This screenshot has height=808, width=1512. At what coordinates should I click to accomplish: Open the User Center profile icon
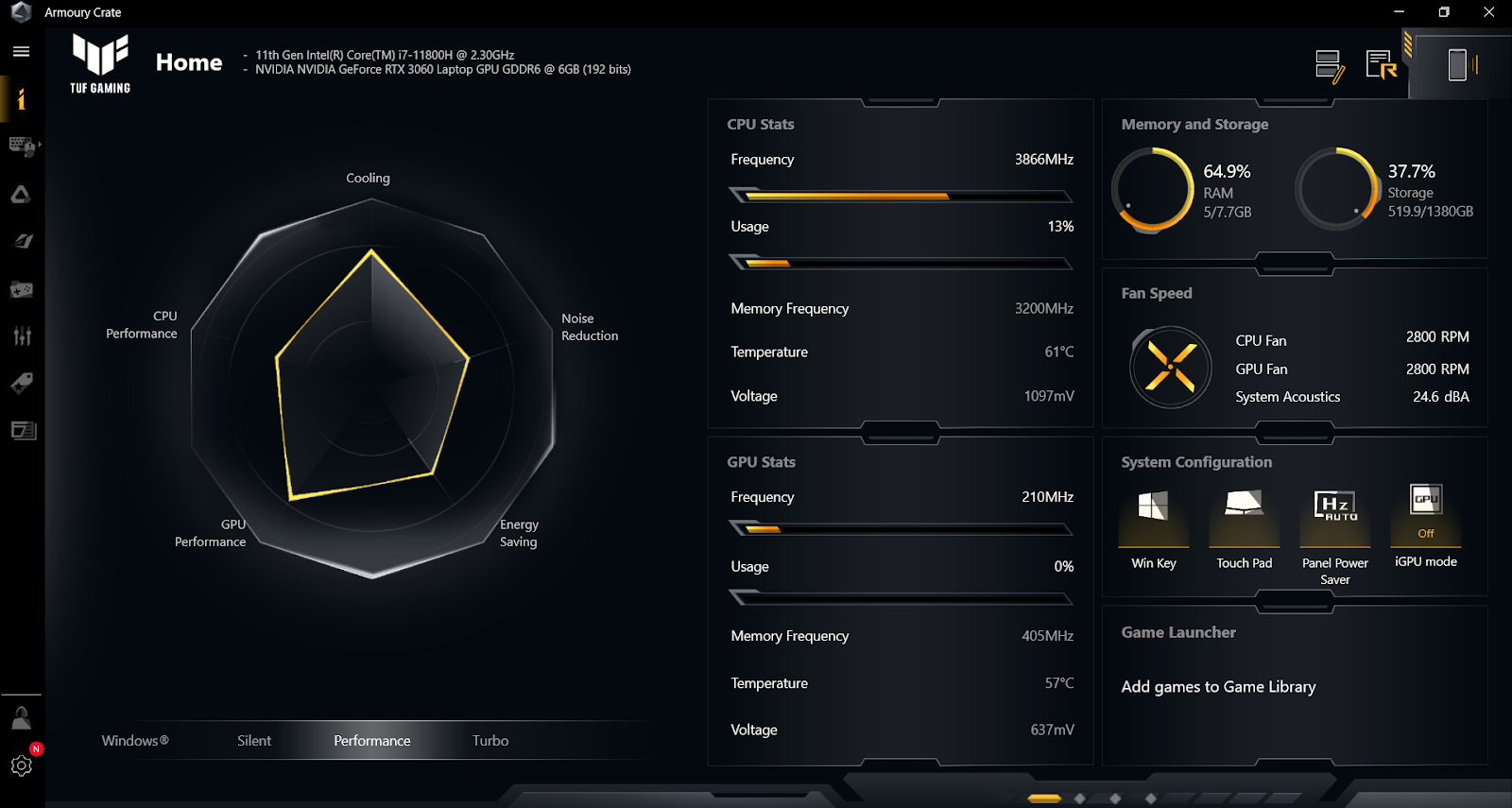coord(21,718)
